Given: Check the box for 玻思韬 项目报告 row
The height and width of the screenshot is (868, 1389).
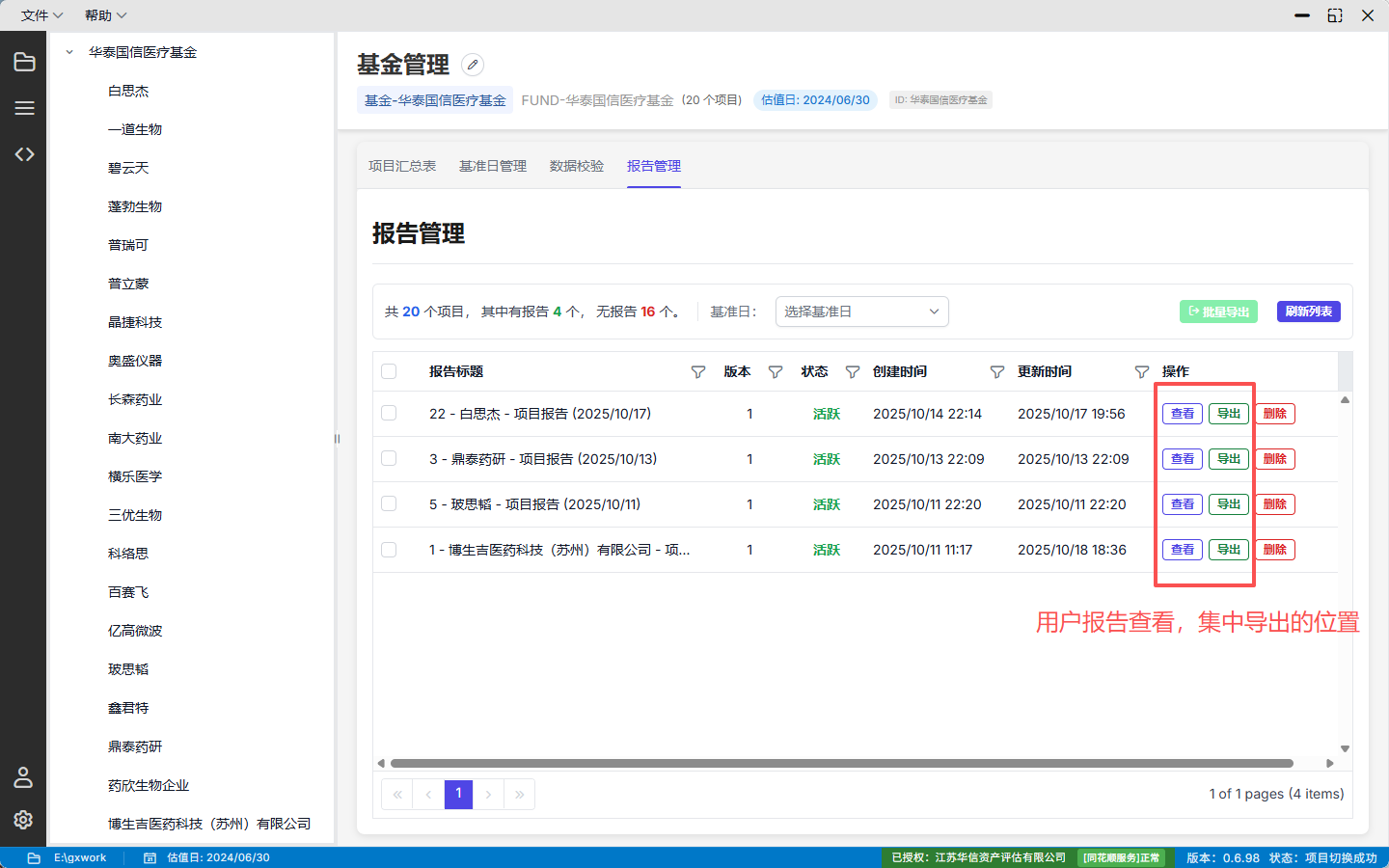Looking at the screenshot, I should point(389,503).
